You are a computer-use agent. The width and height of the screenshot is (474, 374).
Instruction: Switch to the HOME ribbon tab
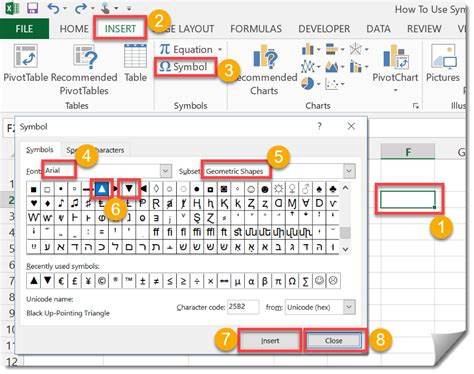pyautogui.click(x=74, y=29)
